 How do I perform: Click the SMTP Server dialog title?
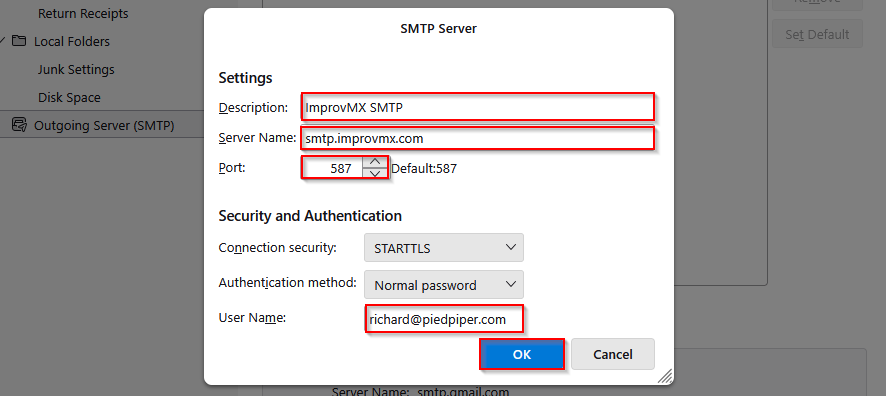(438, 28)
